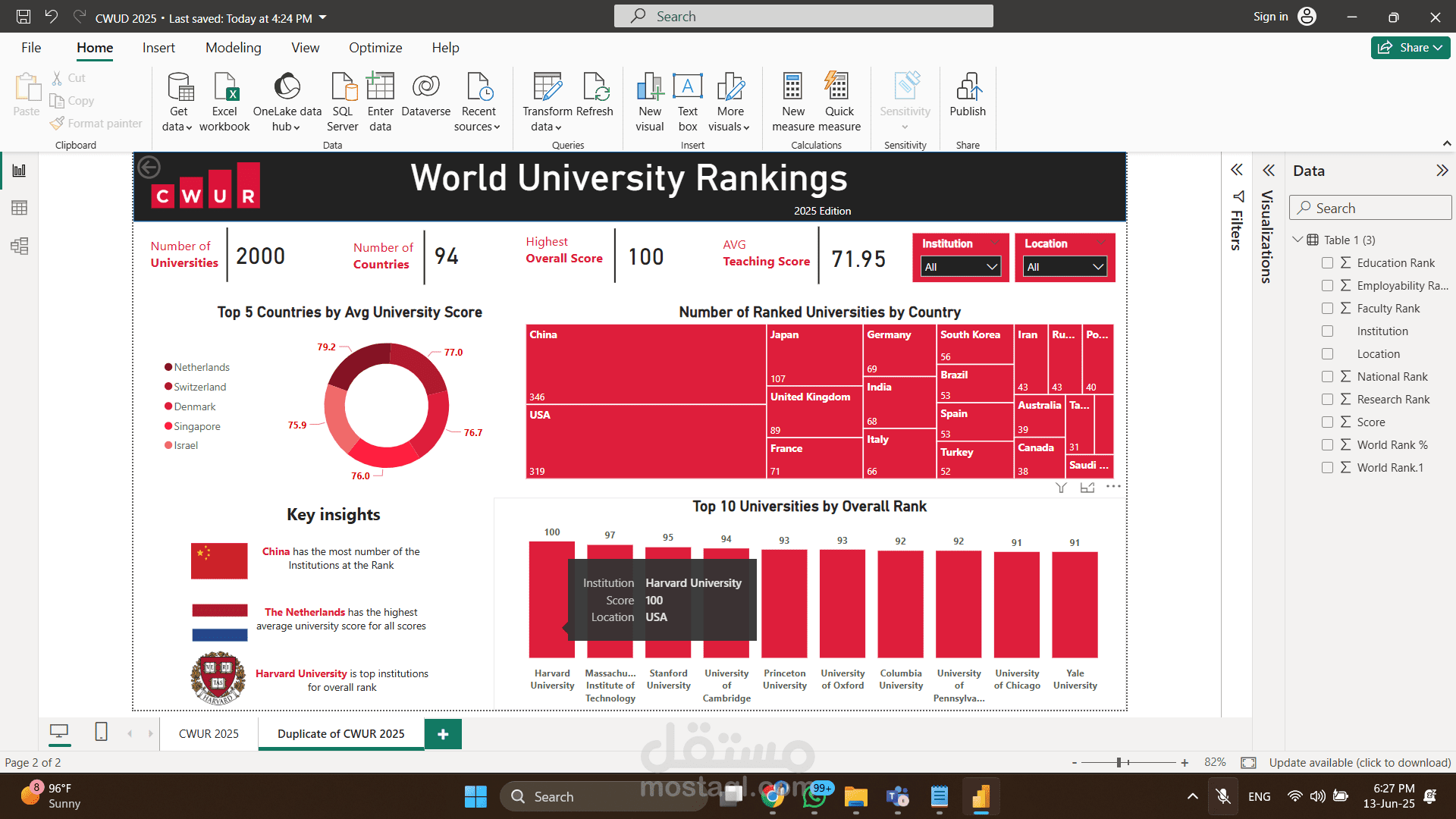Open OneLake data hub
This screenshot has height=819, width=1456.
click(x=287, y=102)
